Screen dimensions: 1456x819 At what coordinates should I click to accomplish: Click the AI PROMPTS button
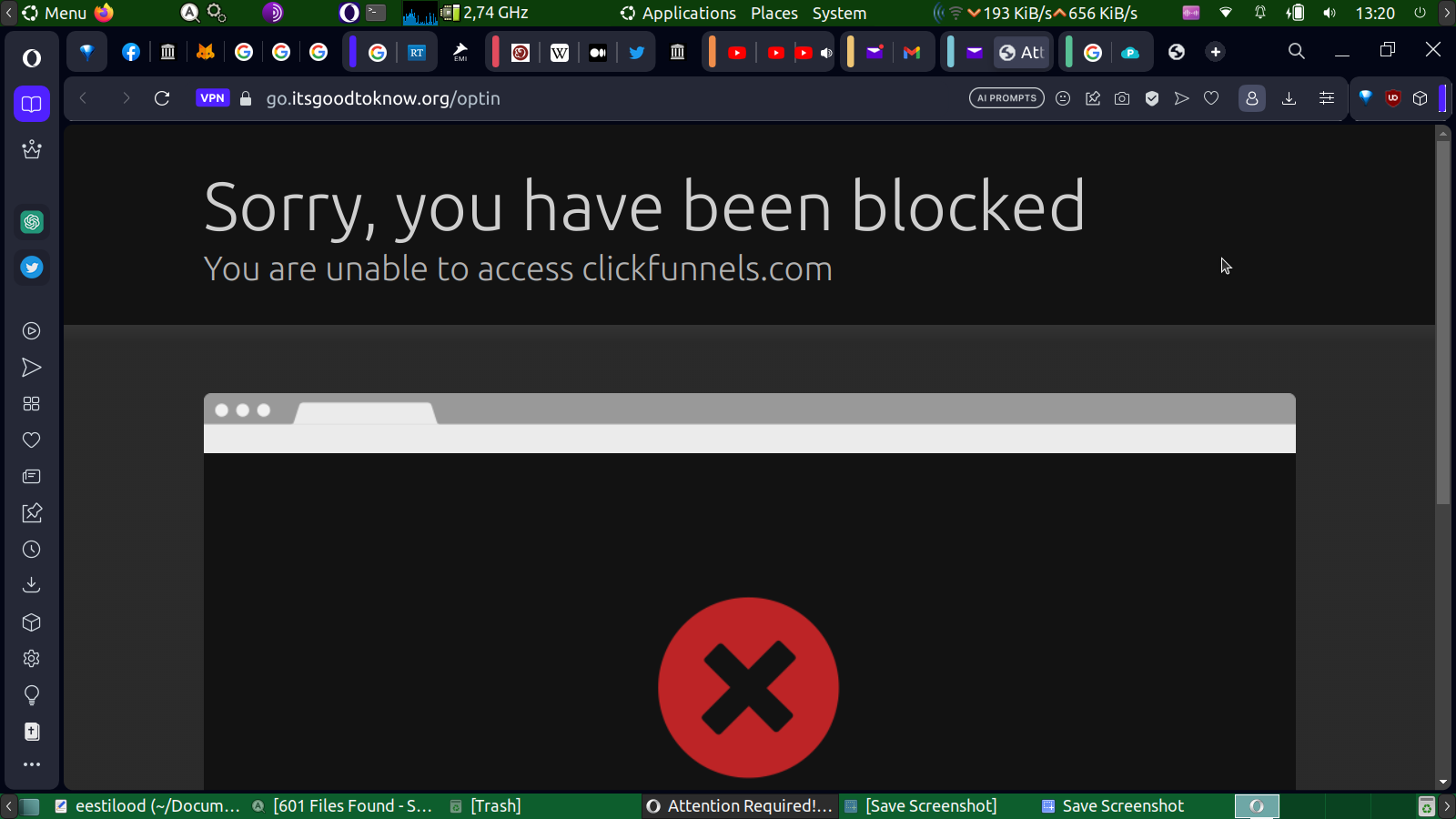1006,98
